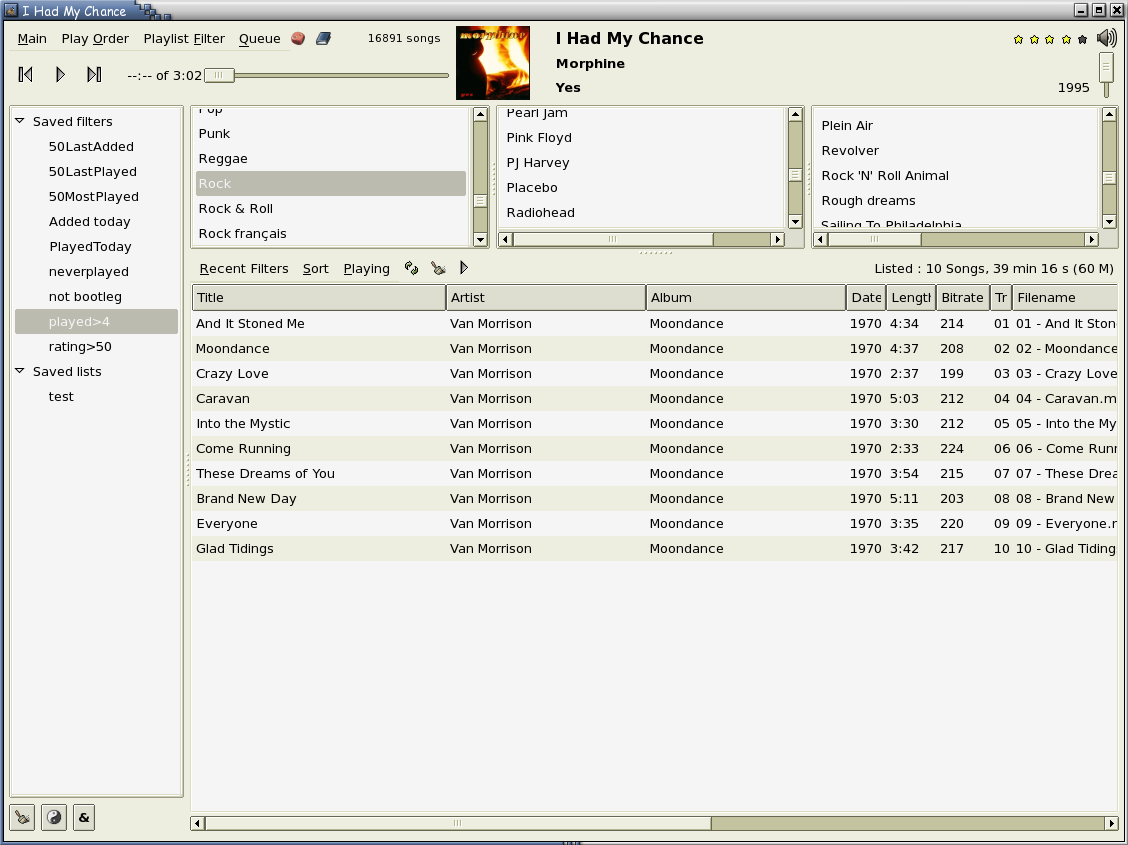Toggle the yin-yang invert button
The width and height of the screenshot is (1128, 845).
point(54,818)
